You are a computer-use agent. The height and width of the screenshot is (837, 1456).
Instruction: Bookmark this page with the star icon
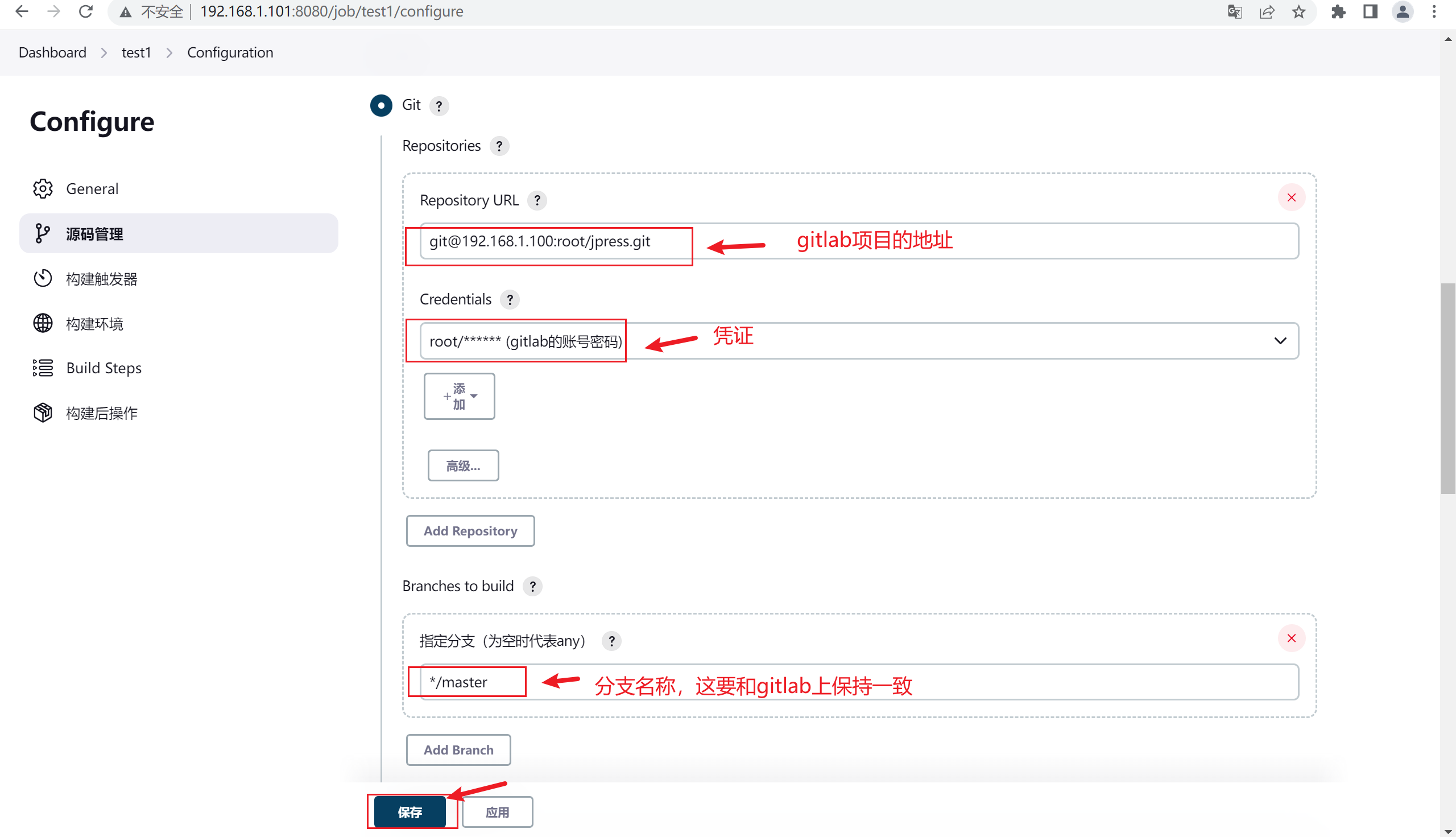click(x=1298, y=11)
